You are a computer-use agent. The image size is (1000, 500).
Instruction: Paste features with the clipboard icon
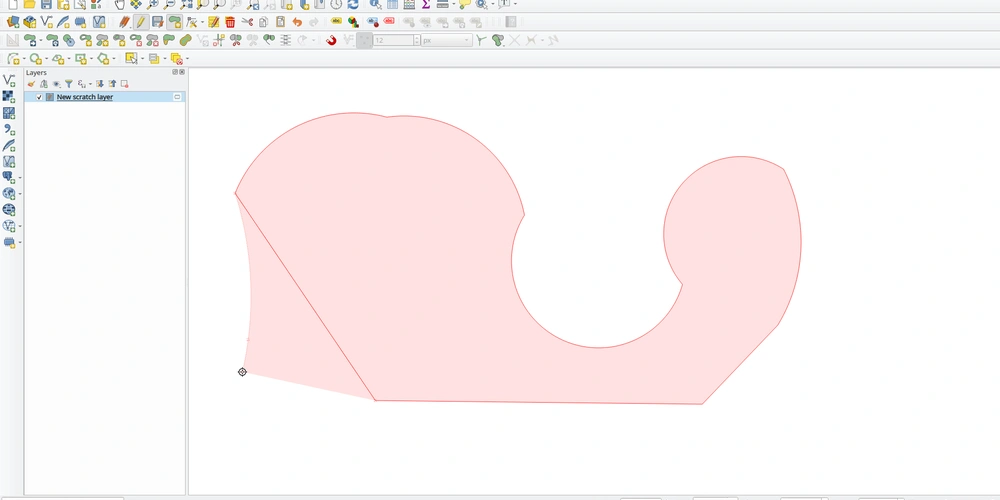[x=280, y=22]
